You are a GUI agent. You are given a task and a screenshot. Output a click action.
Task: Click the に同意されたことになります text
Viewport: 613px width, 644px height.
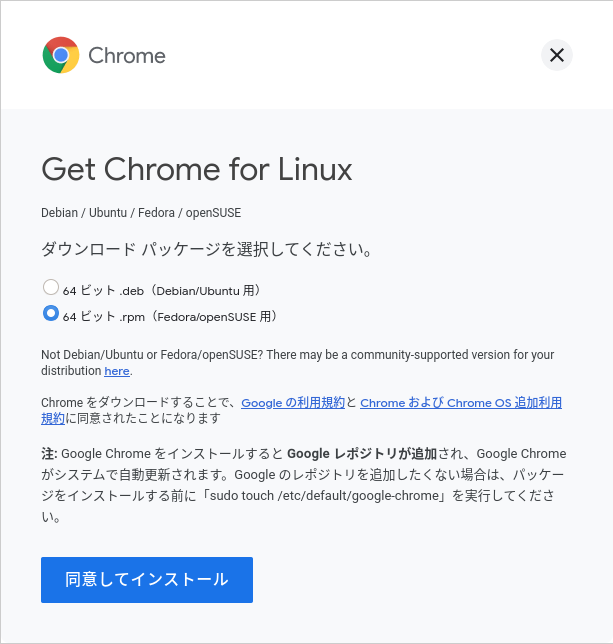click(x=143, y=419)
